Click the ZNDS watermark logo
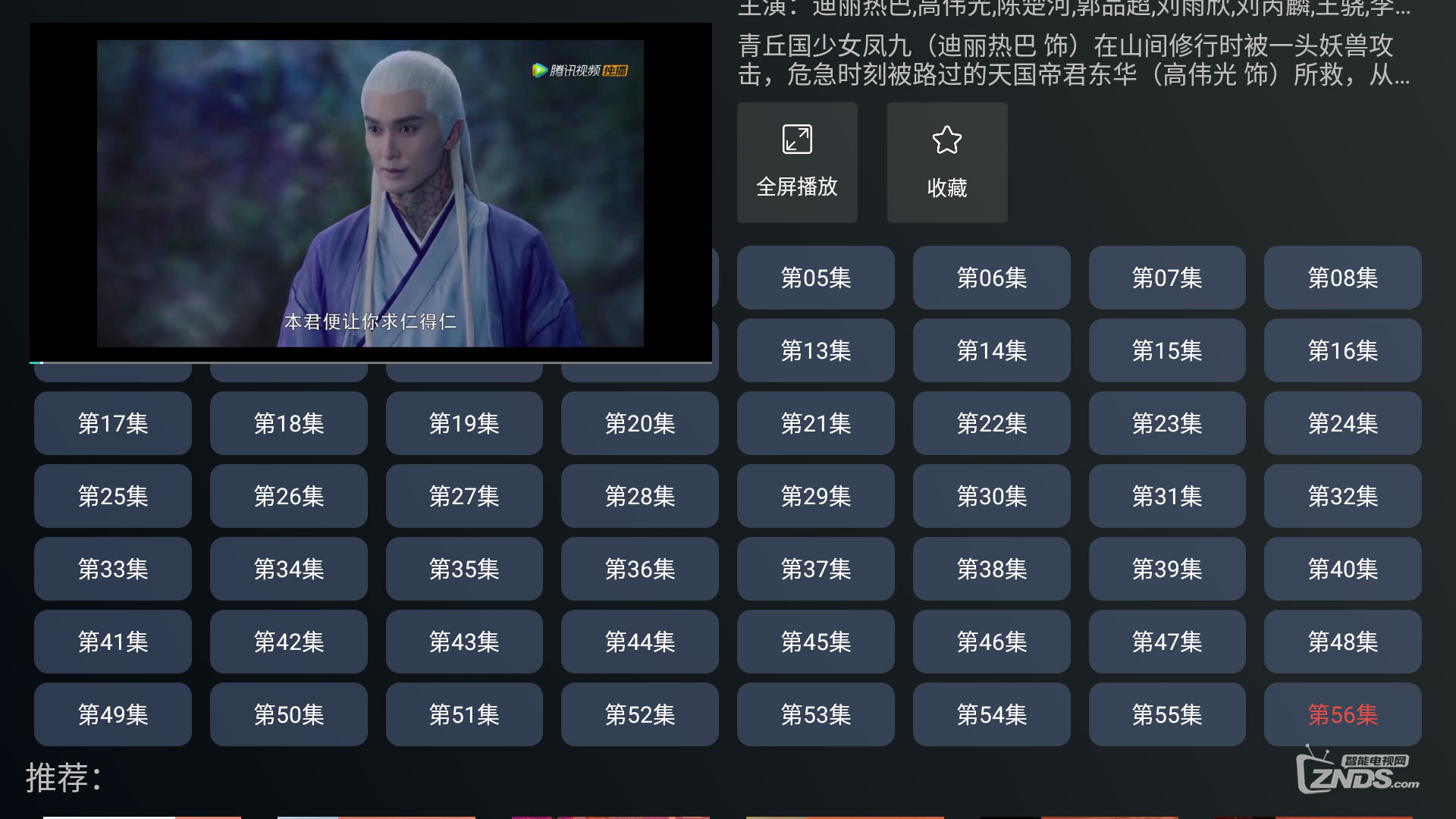The height and width of the screenshot is (819, 1456). click(1357, 770)
